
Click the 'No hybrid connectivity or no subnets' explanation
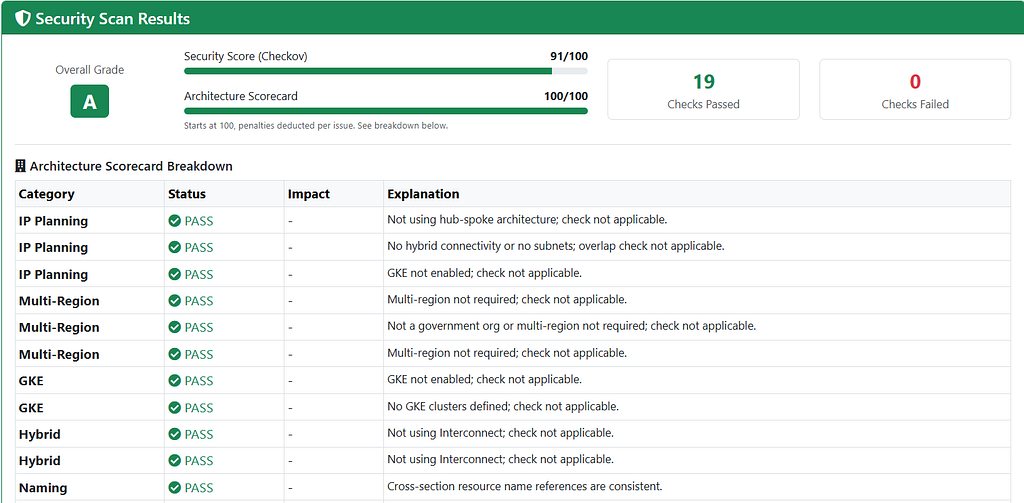pyautogui.click(x=556, y=247)
